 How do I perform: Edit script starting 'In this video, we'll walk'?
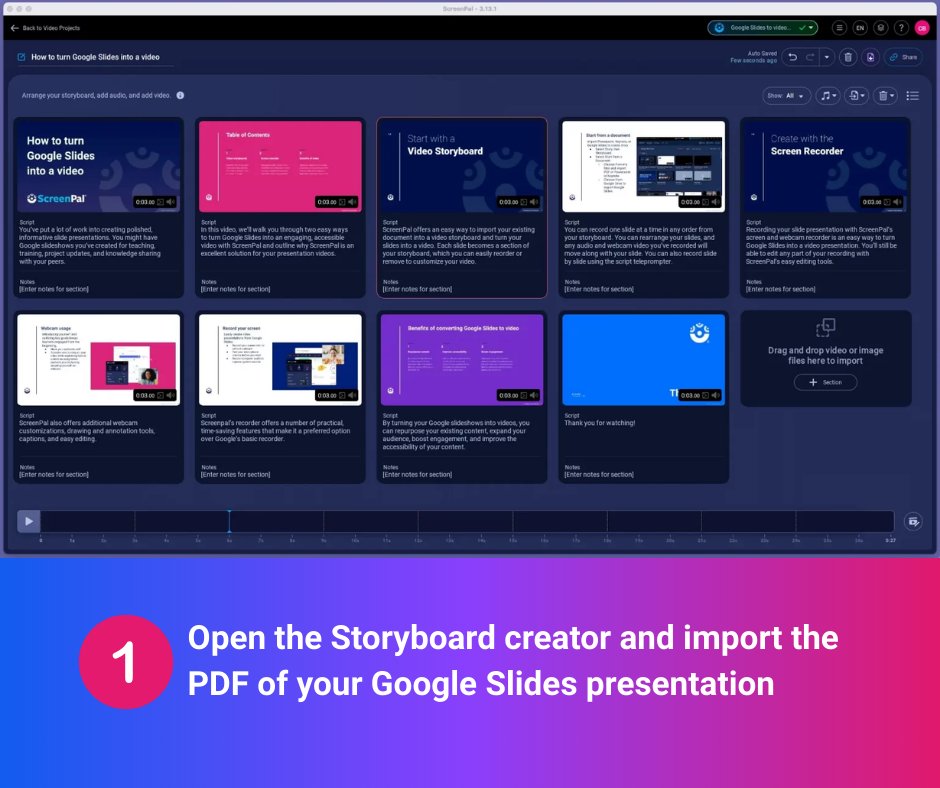tap(278, 241)
